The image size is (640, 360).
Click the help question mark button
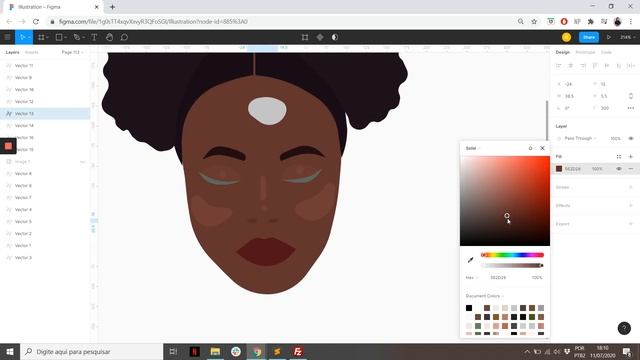coord(624,328)
